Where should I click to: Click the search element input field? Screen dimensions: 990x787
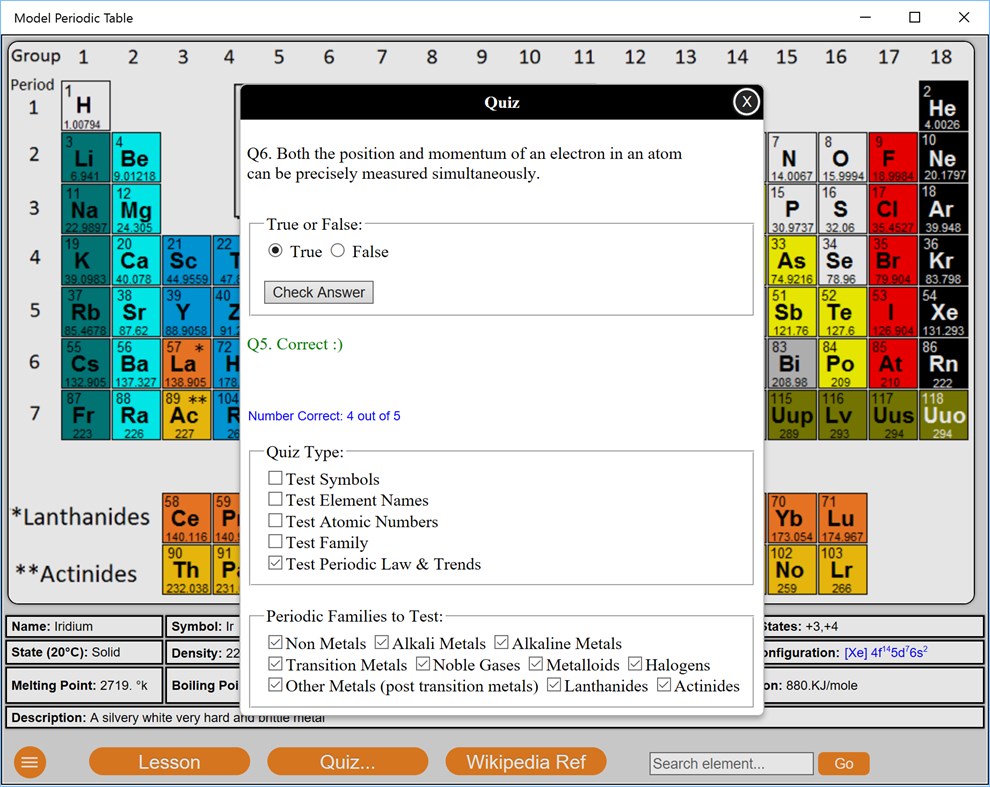point(731,763)
